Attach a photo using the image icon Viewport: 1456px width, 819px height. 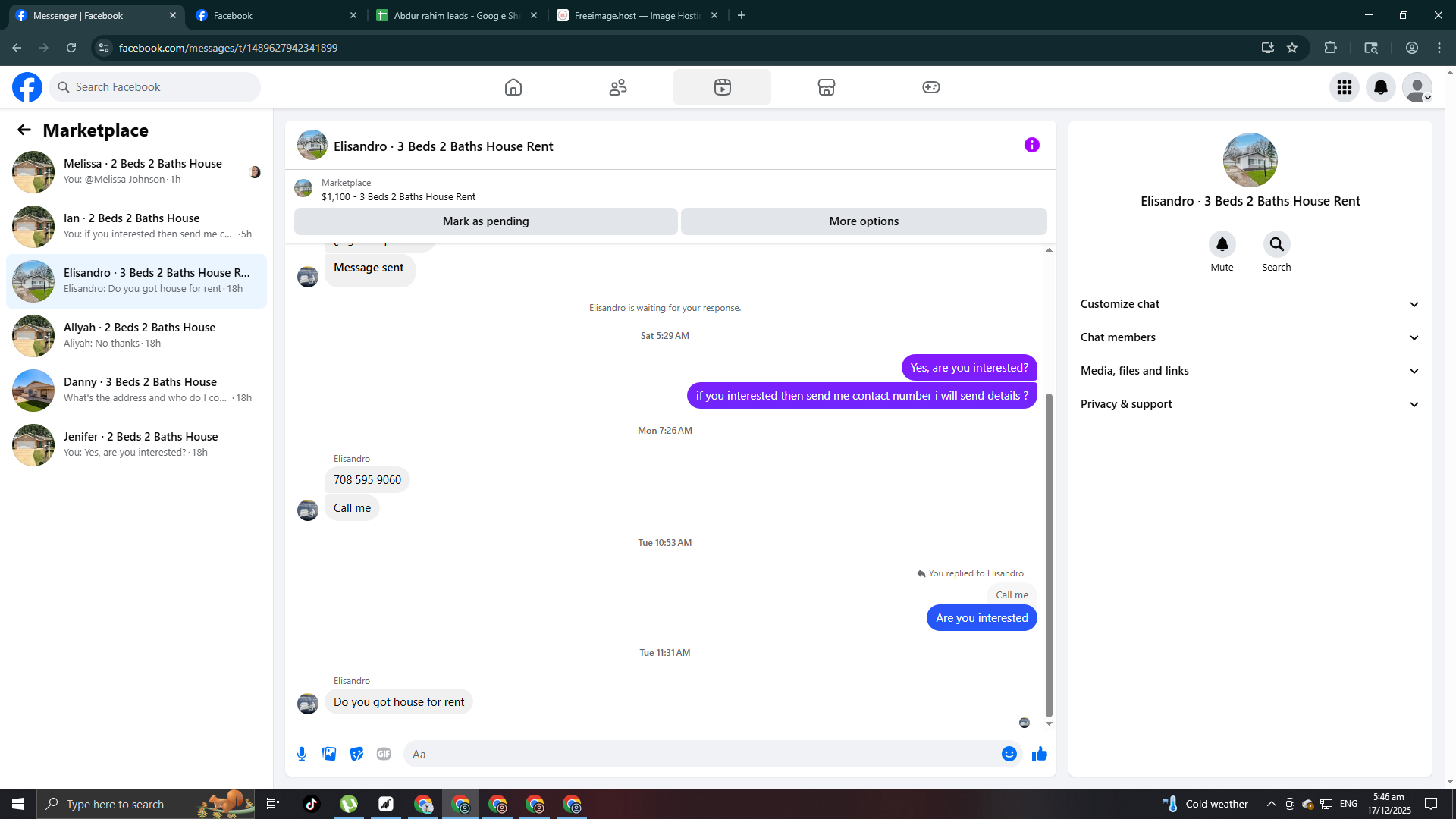[329, 754]
